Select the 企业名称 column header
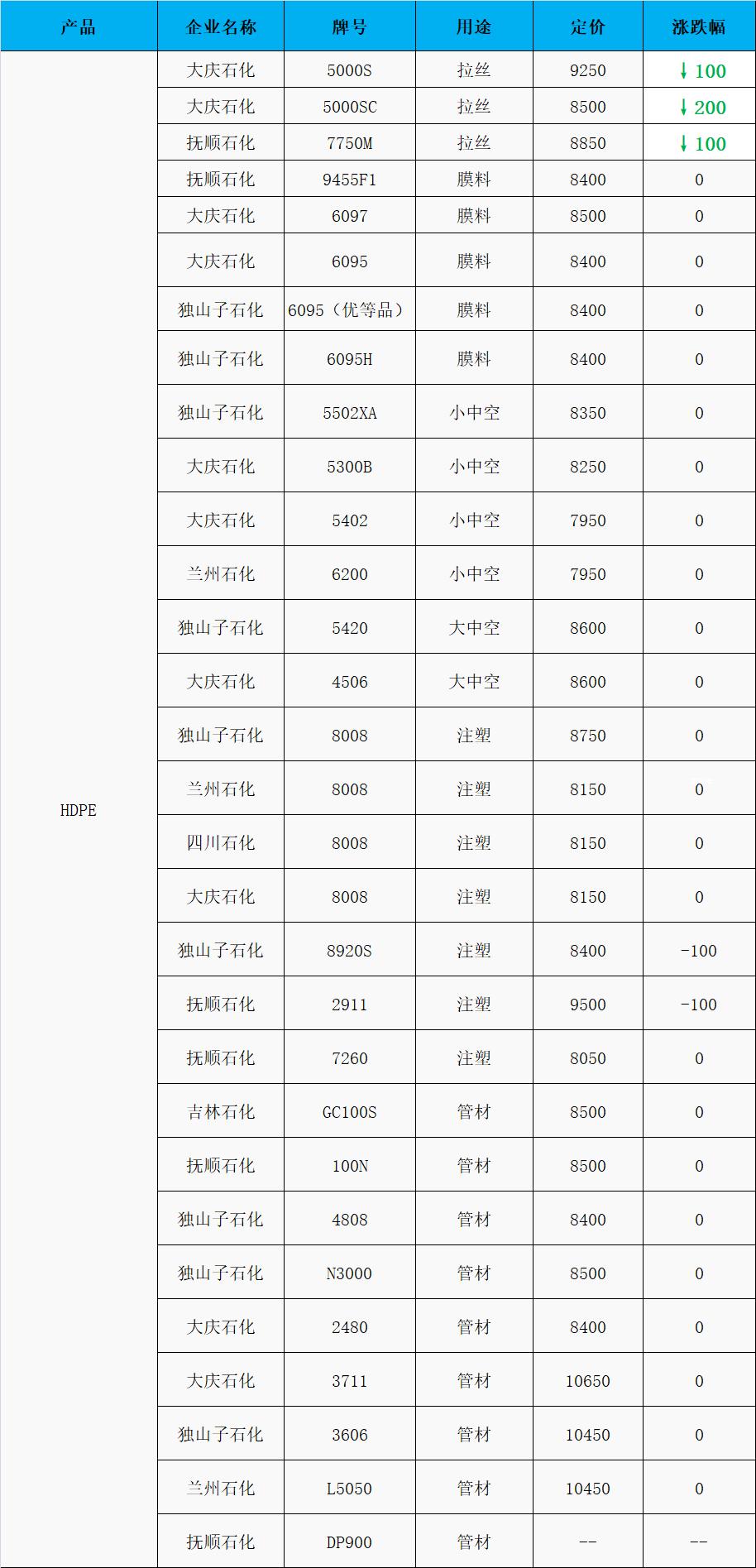This screenshot has height=1568, width=756. [x=221, y=26]
